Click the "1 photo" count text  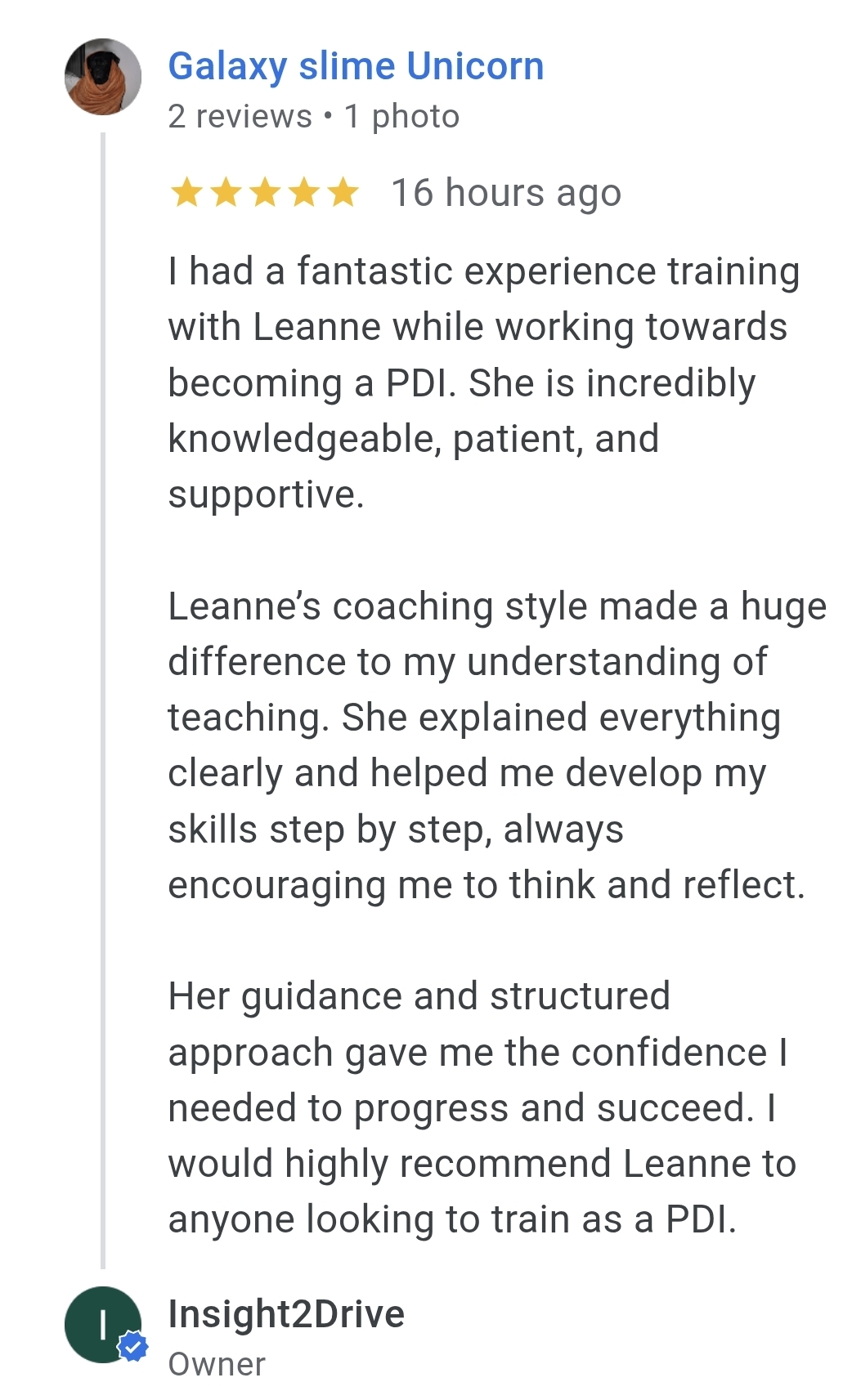pyautogui.click(x=401, y=117)
